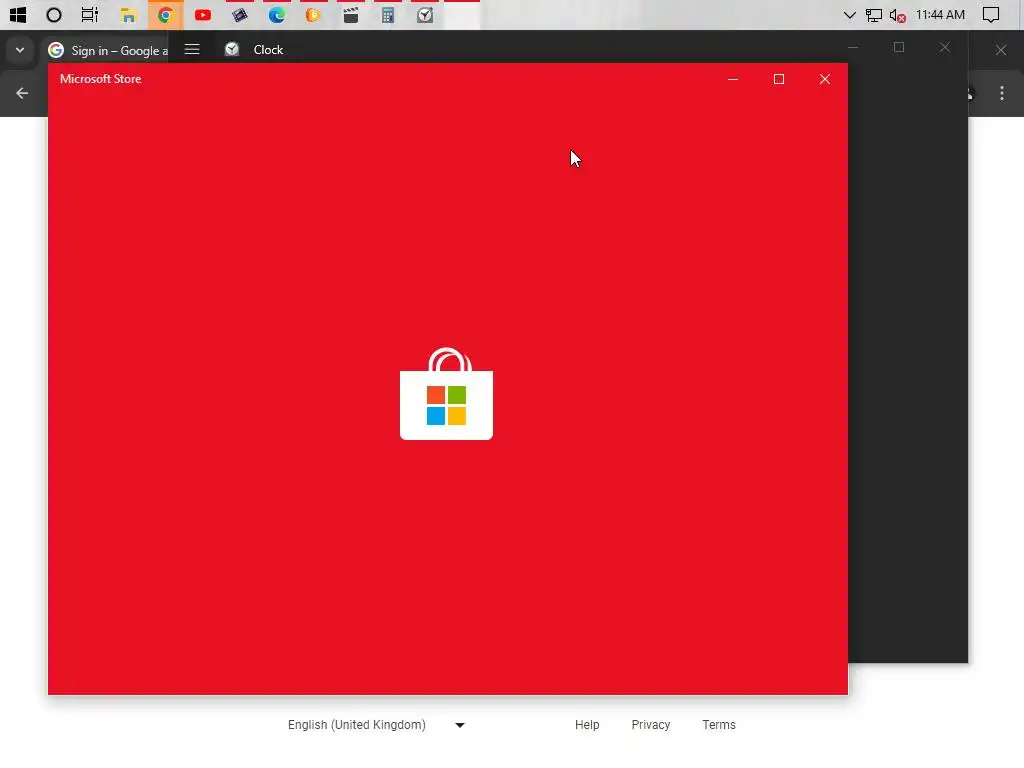Image resolution: width=1024 pixels, height=768 pixels.
Task: Open the Terms link
Action: pos(718,725)
